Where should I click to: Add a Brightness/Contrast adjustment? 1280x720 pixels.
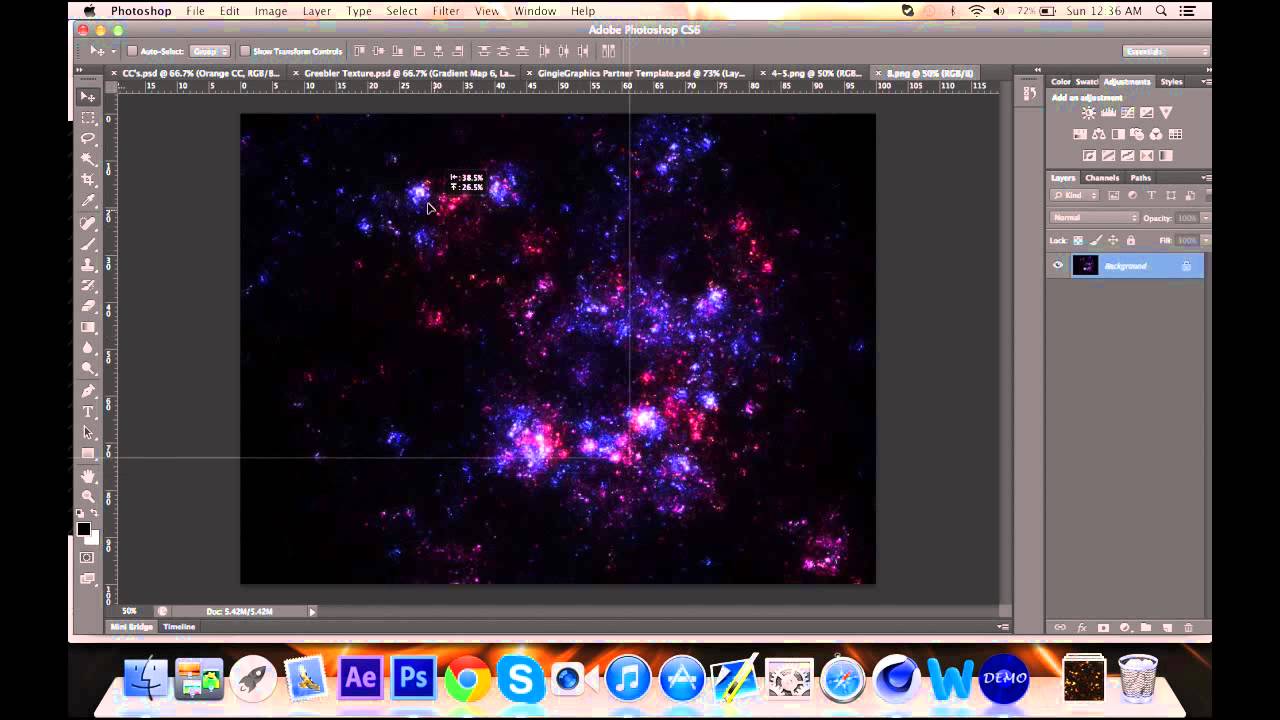(x=1088, y=113)
